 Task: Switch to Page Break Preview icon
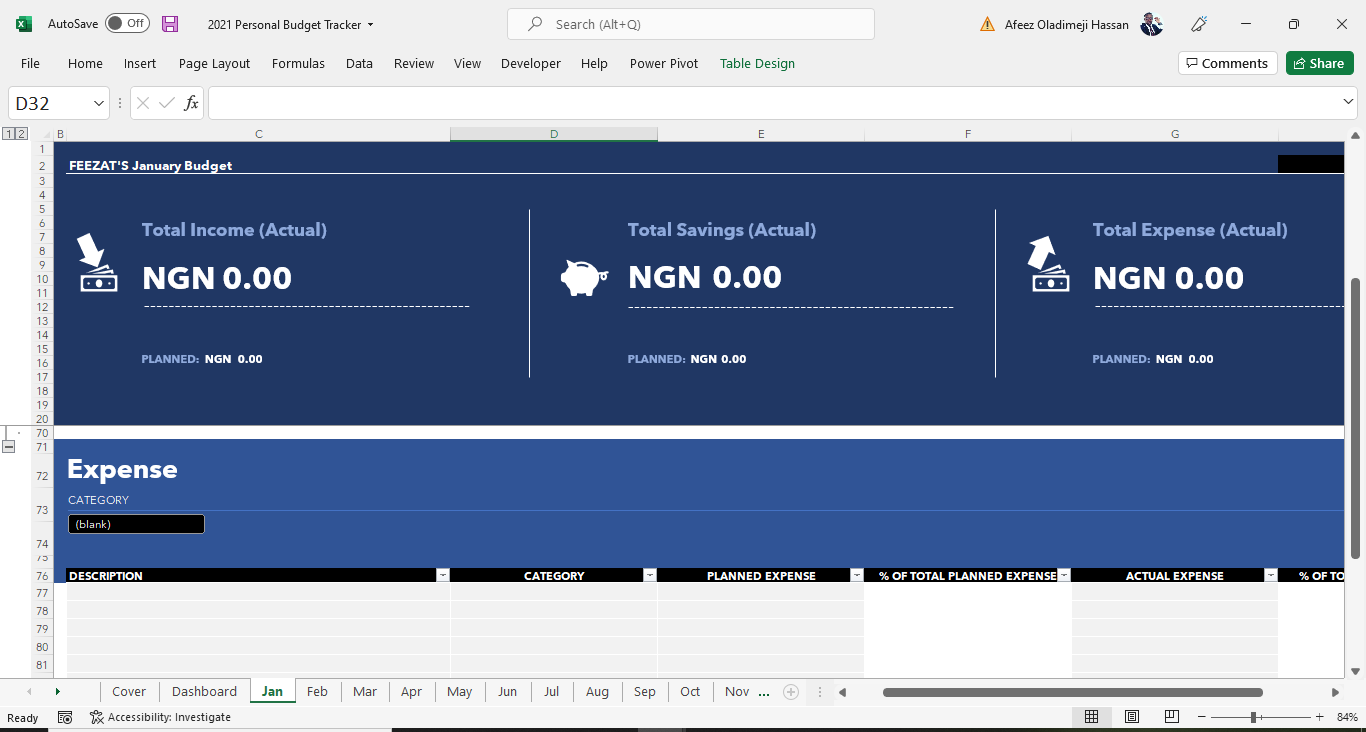point(1171,717)
